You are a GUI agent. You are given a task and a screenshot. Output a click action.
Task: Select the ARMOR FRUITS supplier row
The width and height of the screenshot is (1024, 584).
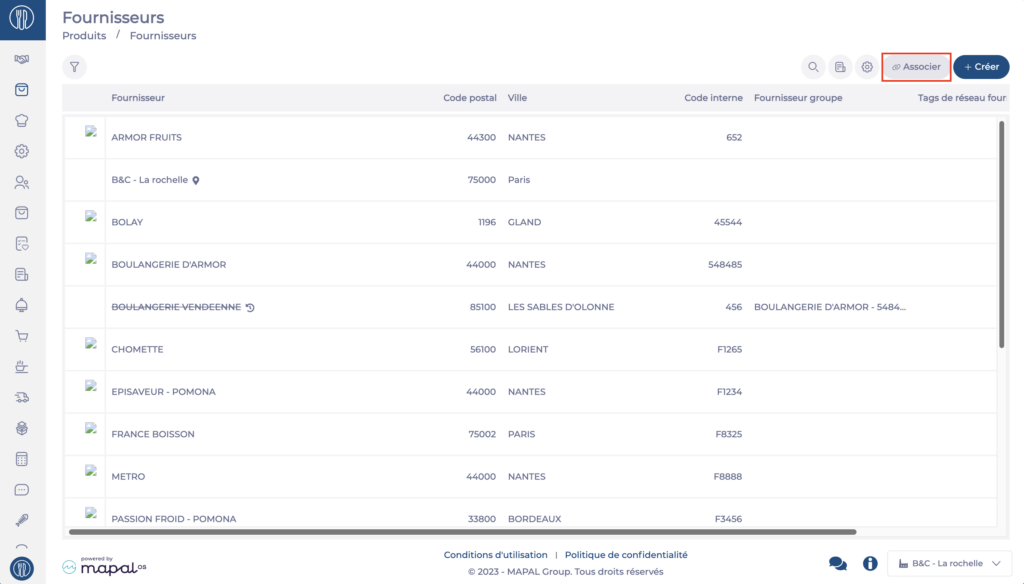[530, 137]
